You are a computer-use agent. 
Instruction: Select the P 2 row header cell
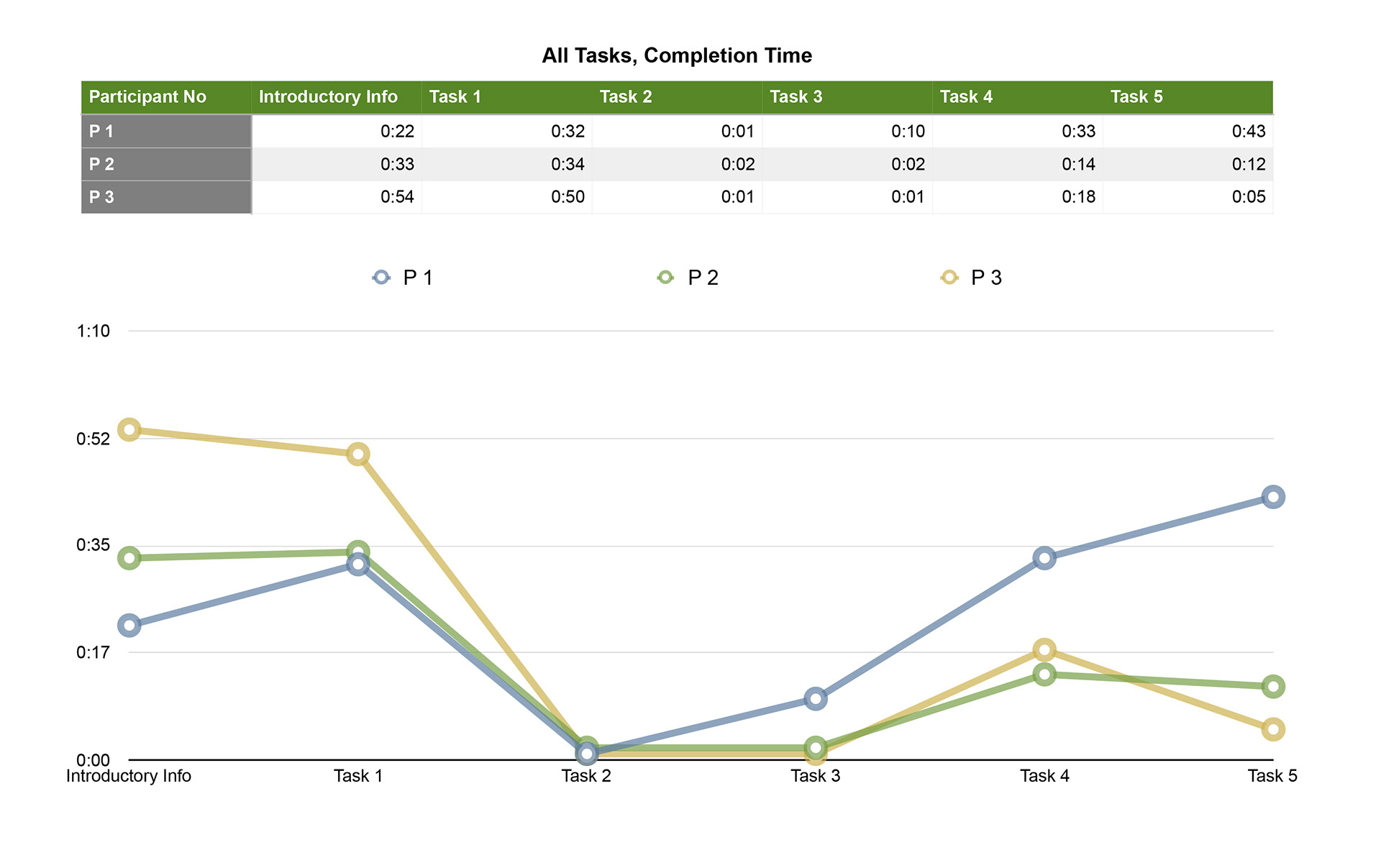166,164
